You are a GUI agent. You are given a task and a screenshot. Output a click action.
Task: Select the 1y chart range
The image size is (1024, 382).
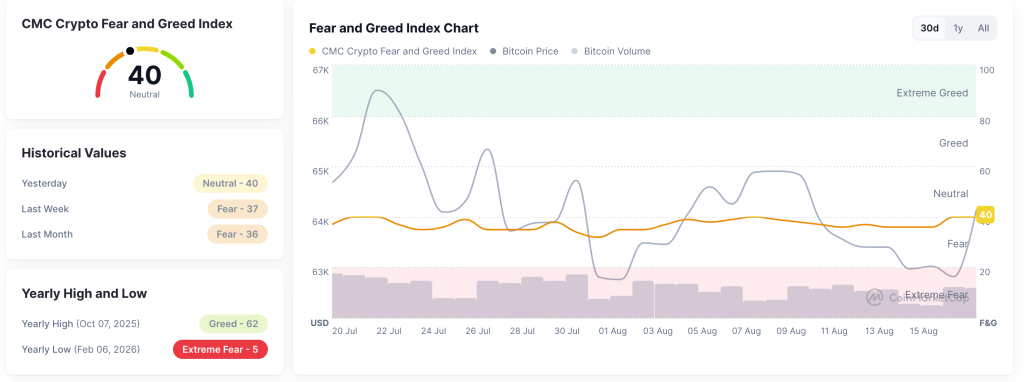(x=957, y=28)
